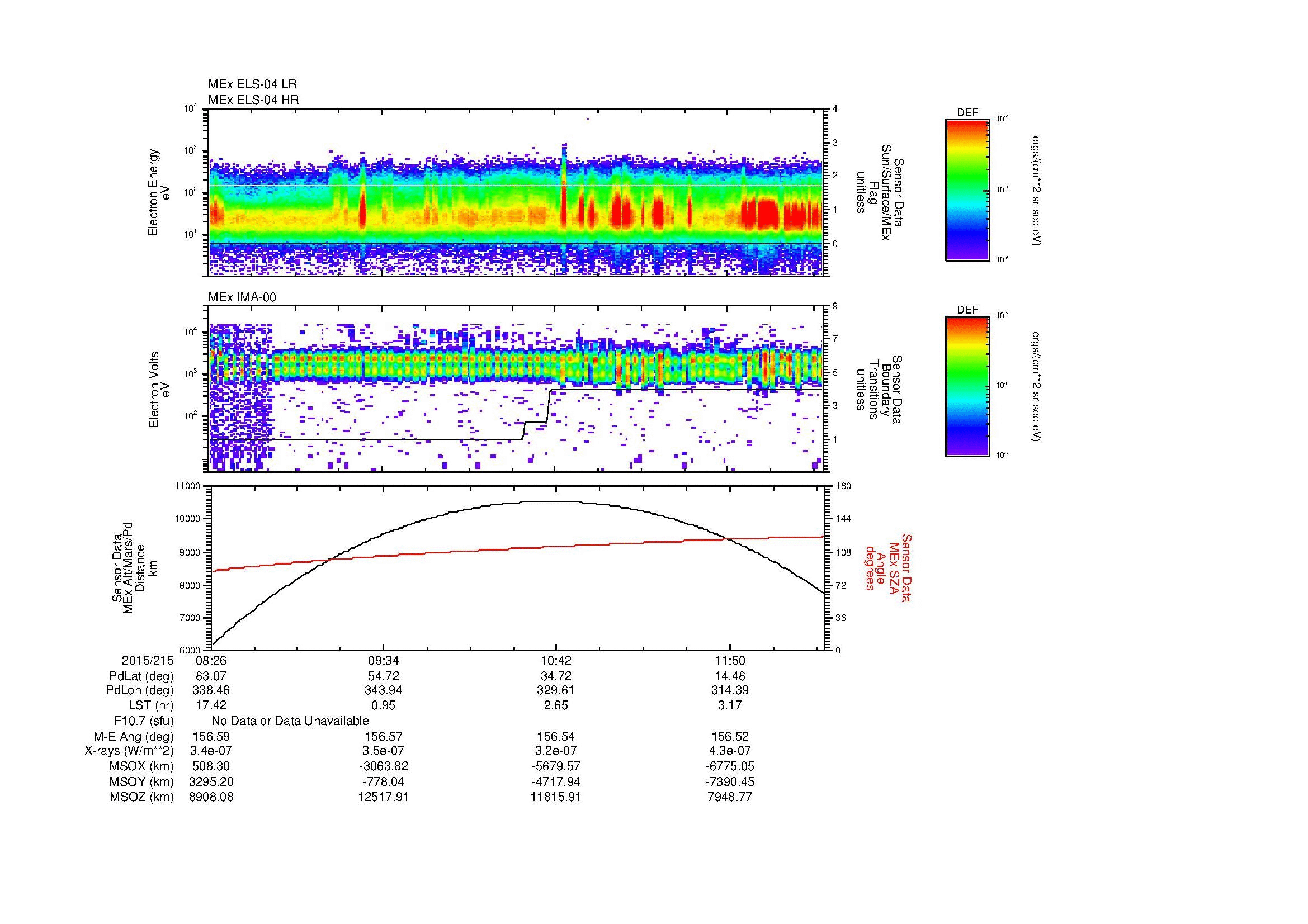
Task: Click the 'X-rays (W/m**2)' row label
Action: point(129,751)
